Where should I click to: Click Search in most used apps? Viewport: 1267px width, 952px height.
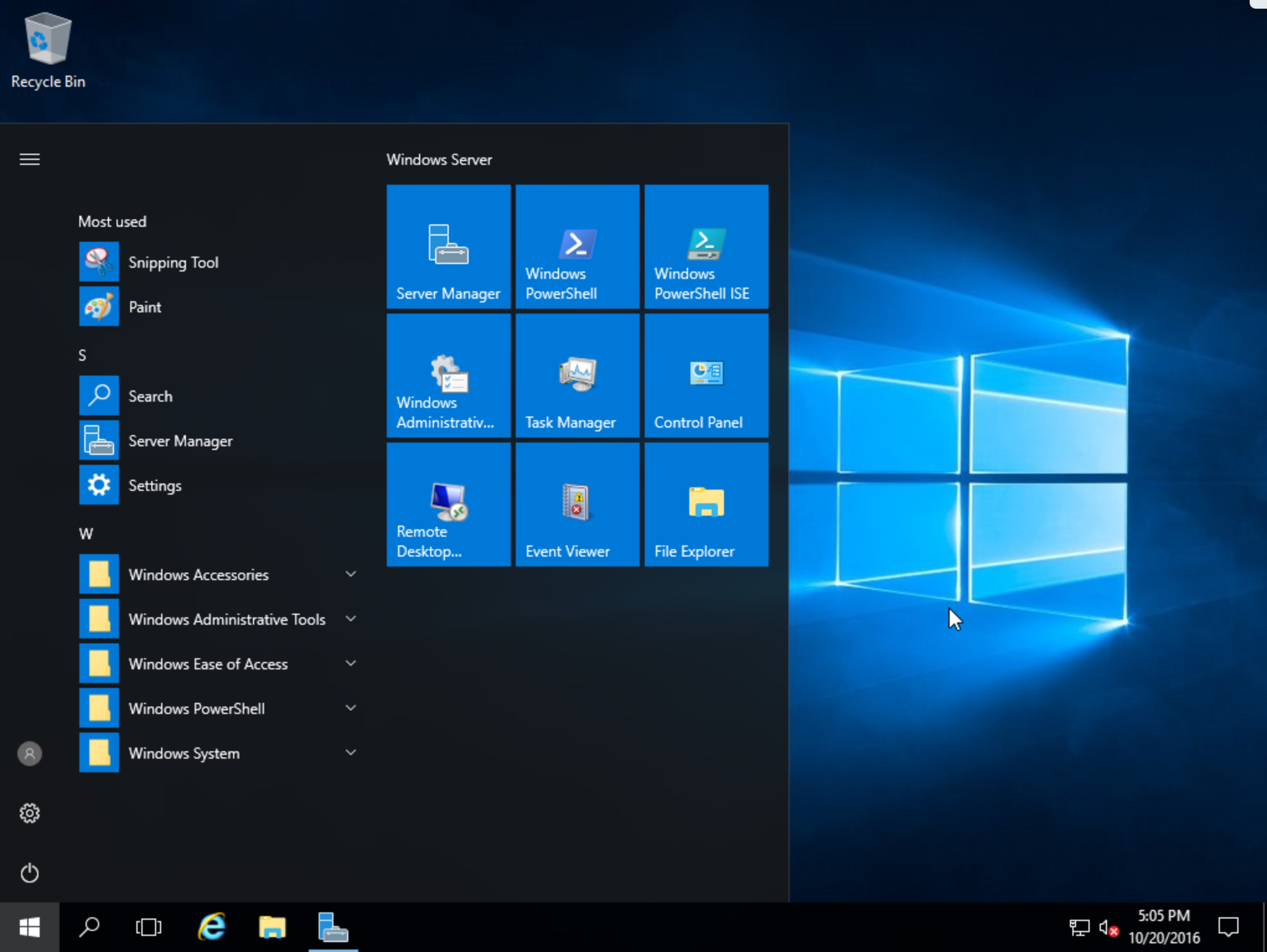pyautogui.click(x=150, y=395)
